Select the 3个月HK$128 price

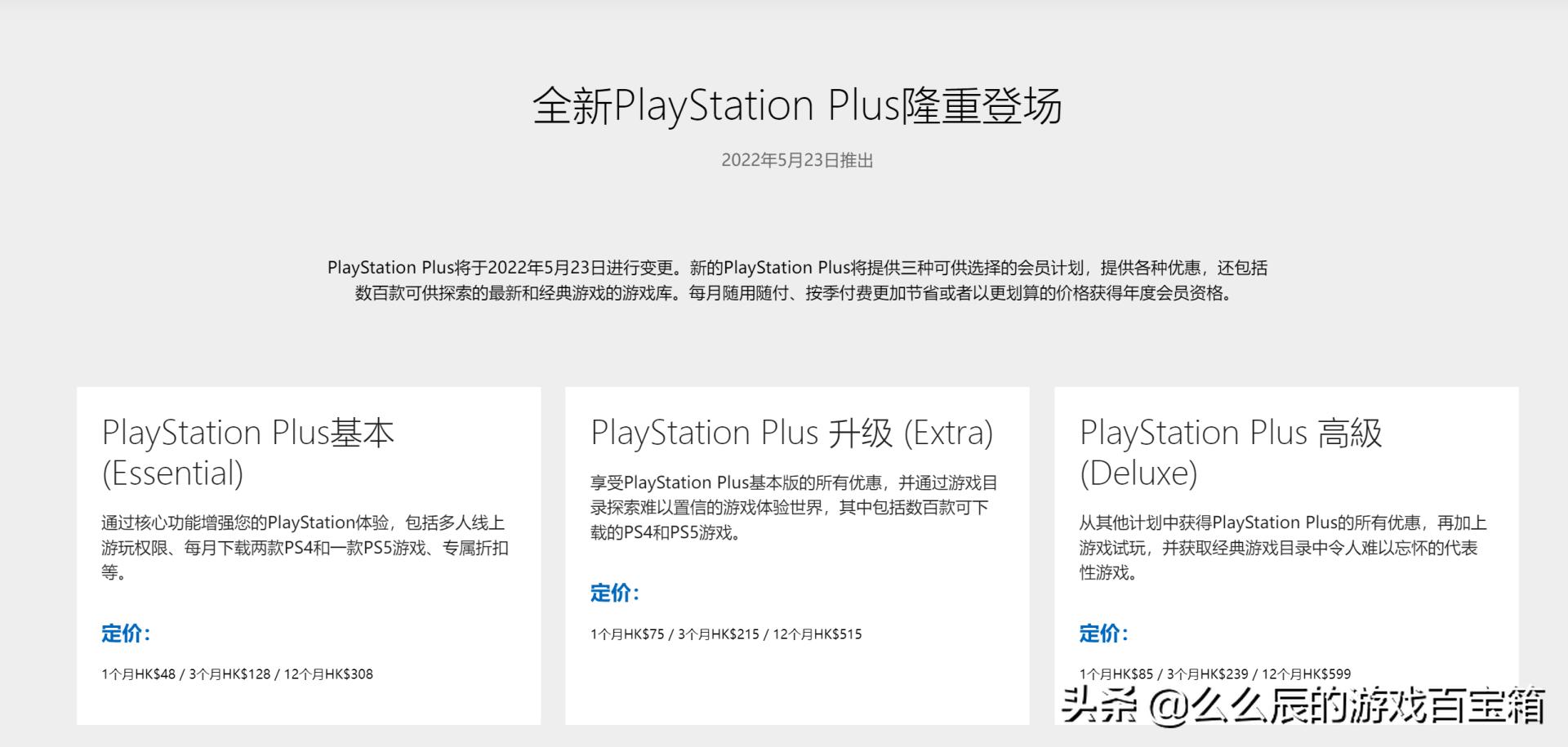pyautogui.click(x=229, y=674)
